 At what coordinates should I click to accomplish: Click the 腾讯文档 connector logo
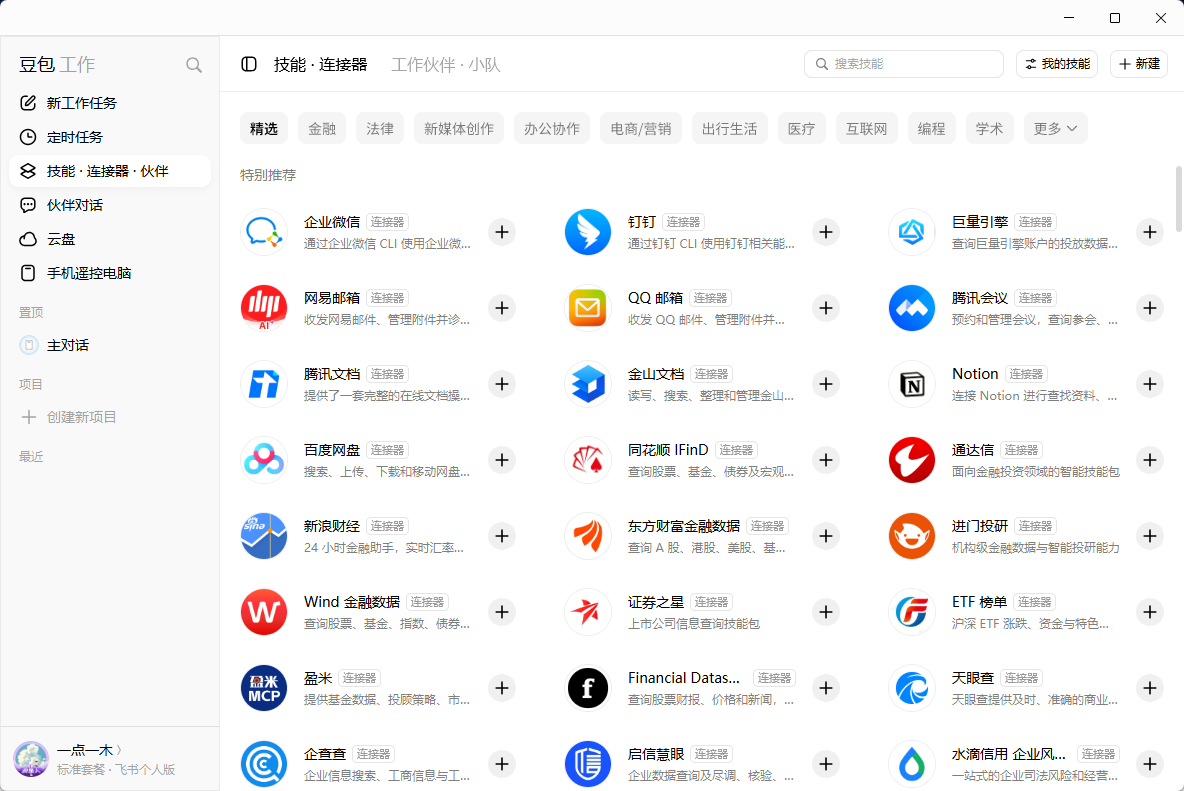click(x=264, y=384)
